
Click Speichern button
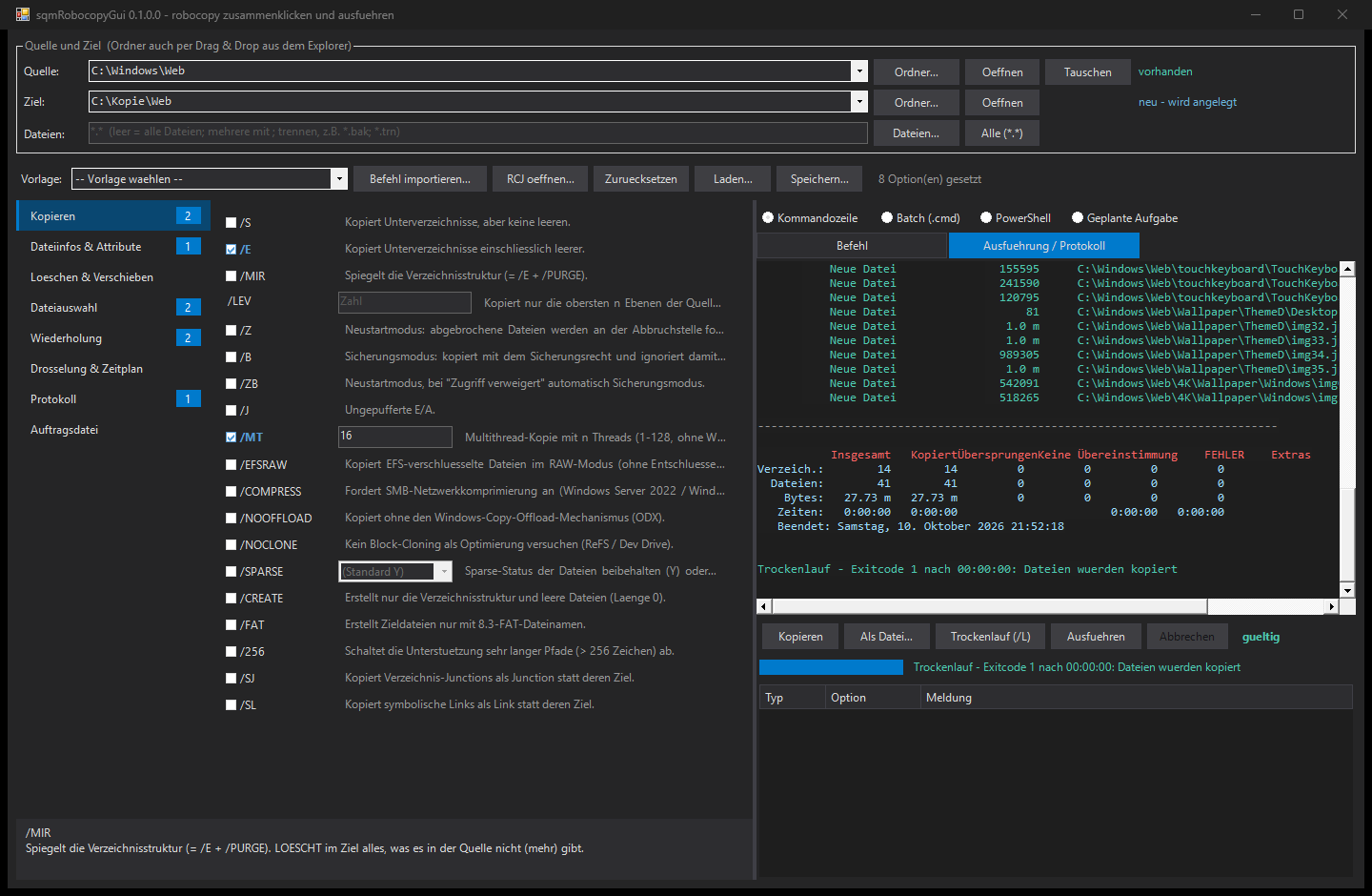tap(819, 179)
